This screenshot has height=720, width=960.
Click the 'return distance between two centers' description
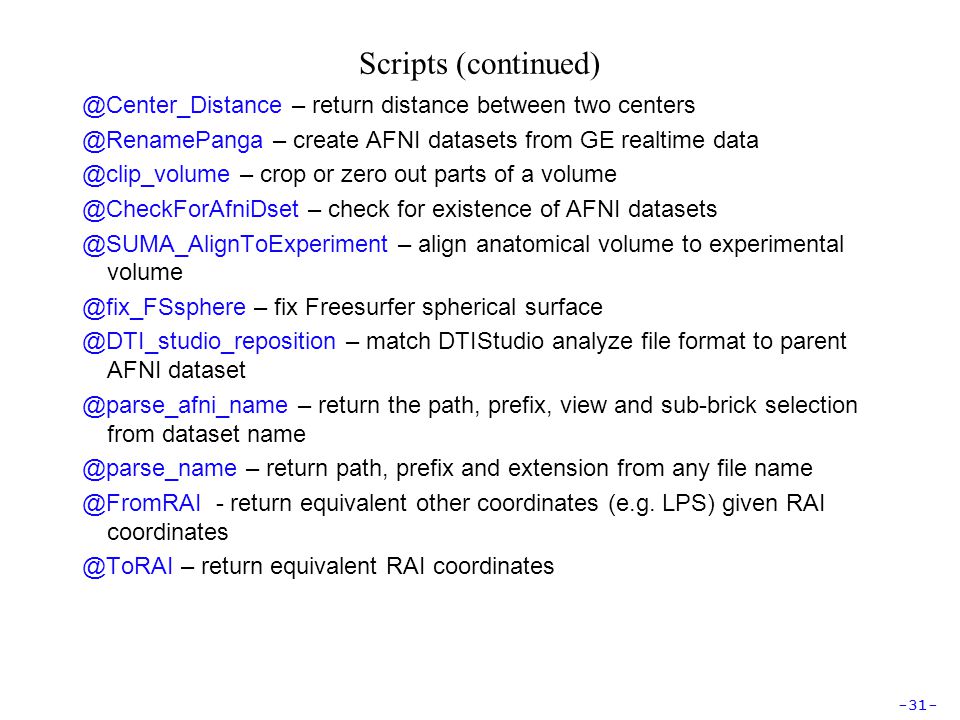click(503, 105)
